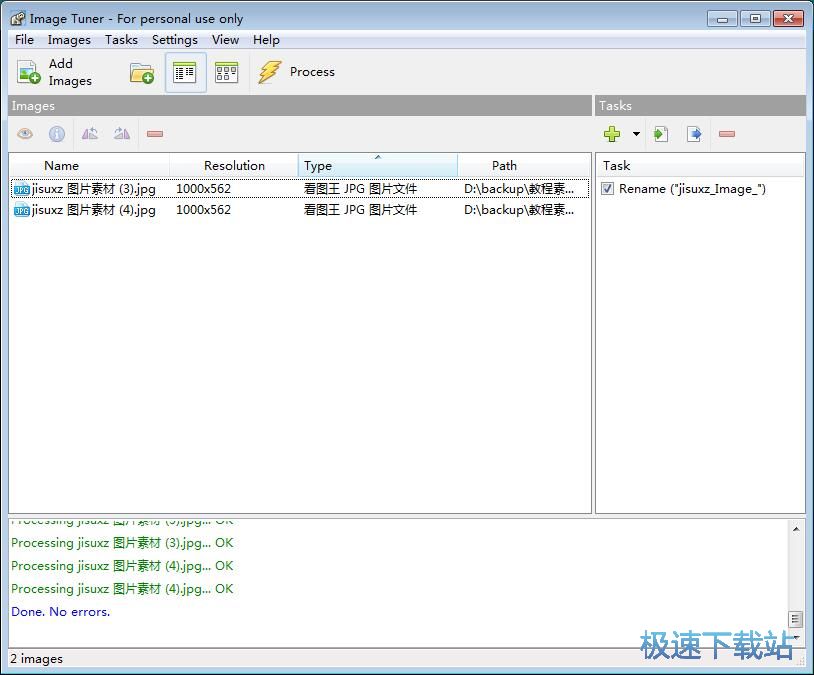Open the Settings menu
This screenshot has width=814, height=675.
[175, 40]
